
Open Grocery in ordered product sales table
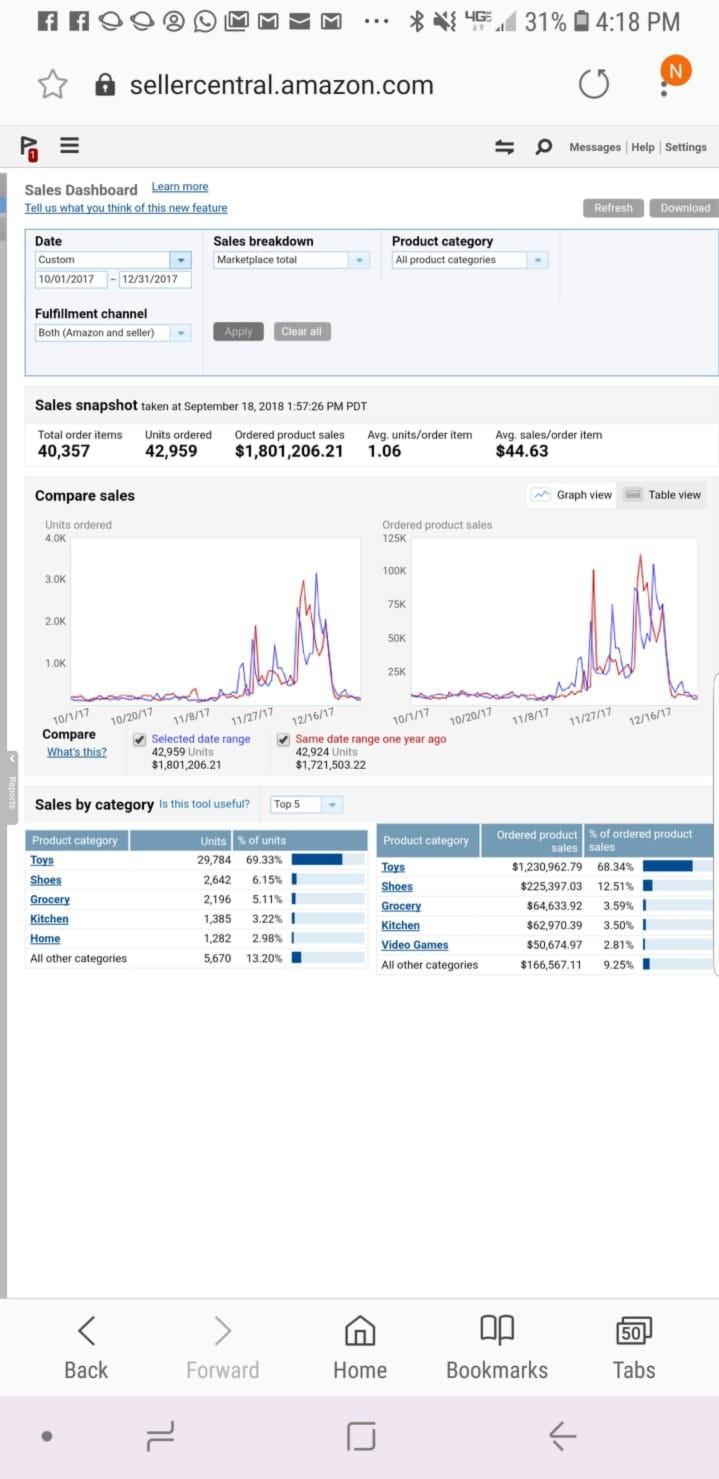pyautogui.click(x=401, y=906)
